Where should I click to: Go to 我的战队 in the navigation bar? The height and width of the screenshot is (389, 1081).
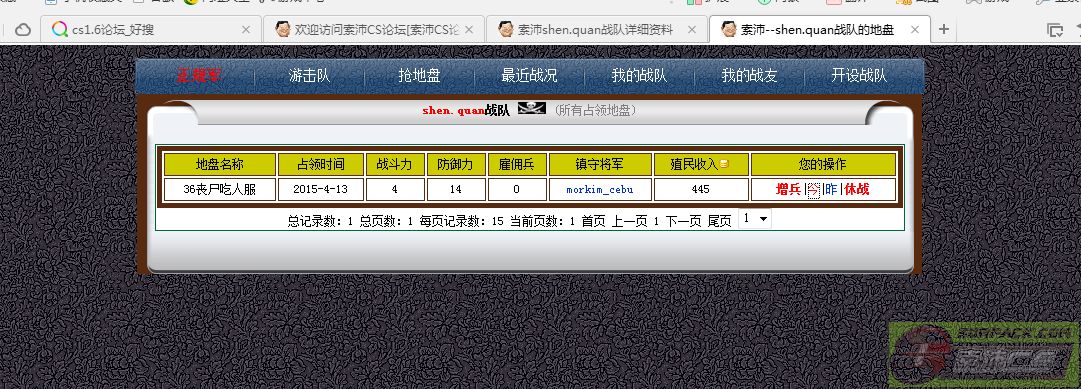tap(639, 76)
